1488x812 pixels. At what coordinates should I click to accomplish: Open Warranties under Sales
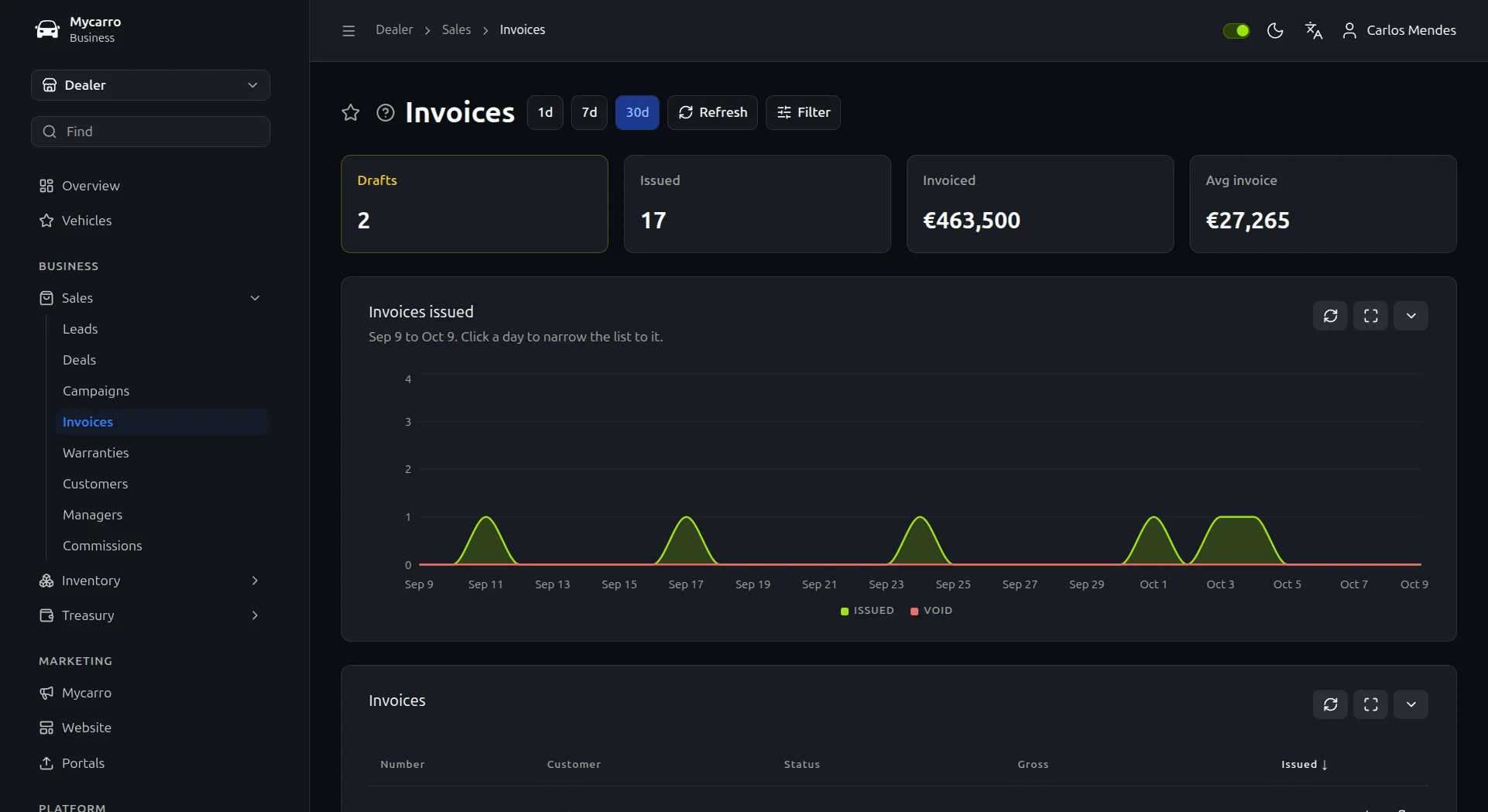[95, 453]
